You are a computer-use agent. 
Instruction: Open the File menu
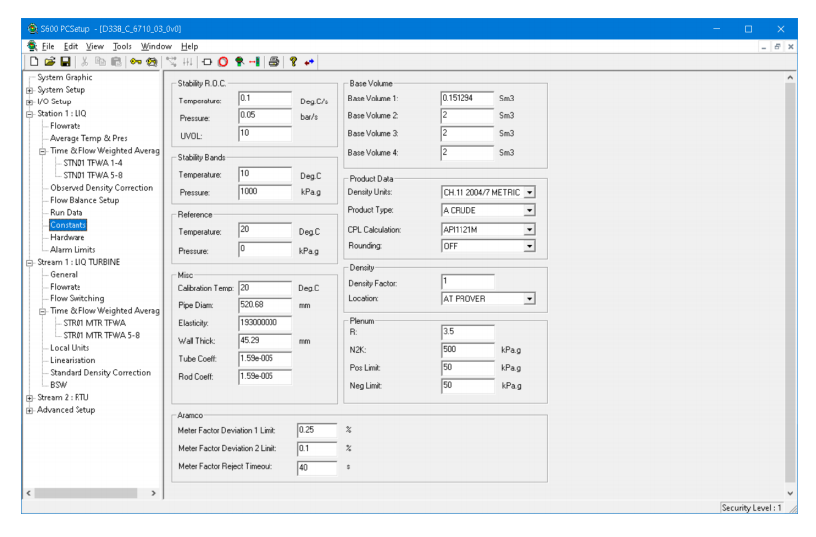(48, 46)
